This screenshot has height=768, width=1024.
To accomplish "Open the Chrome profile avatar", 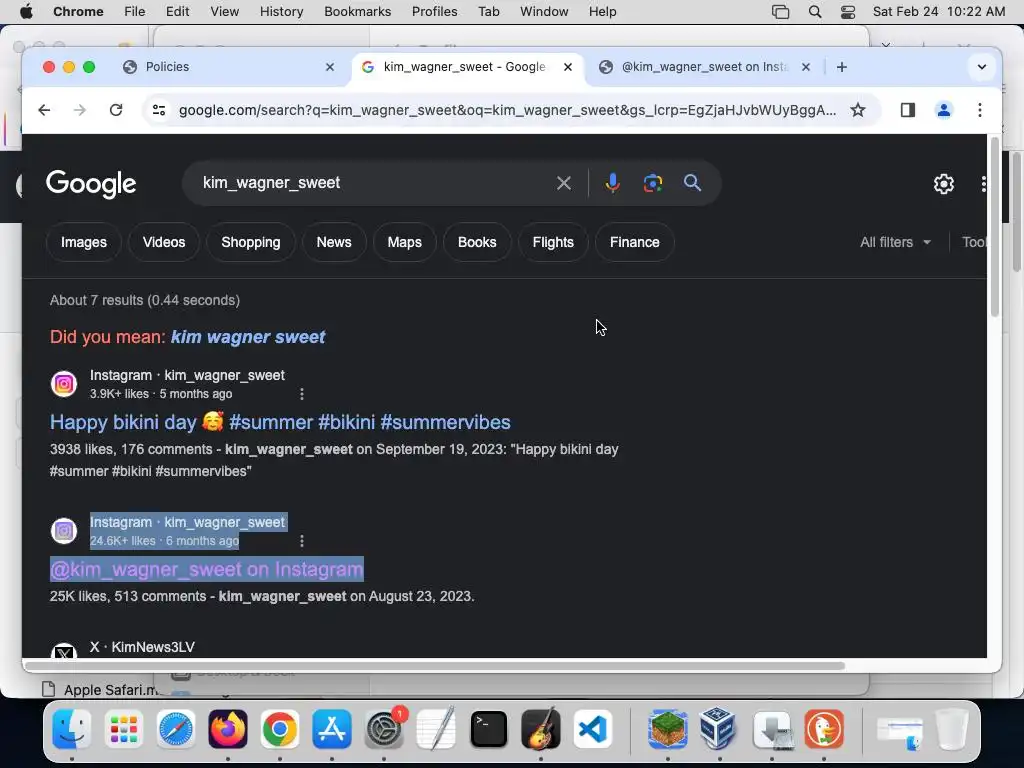I will (x=944, y=110).
